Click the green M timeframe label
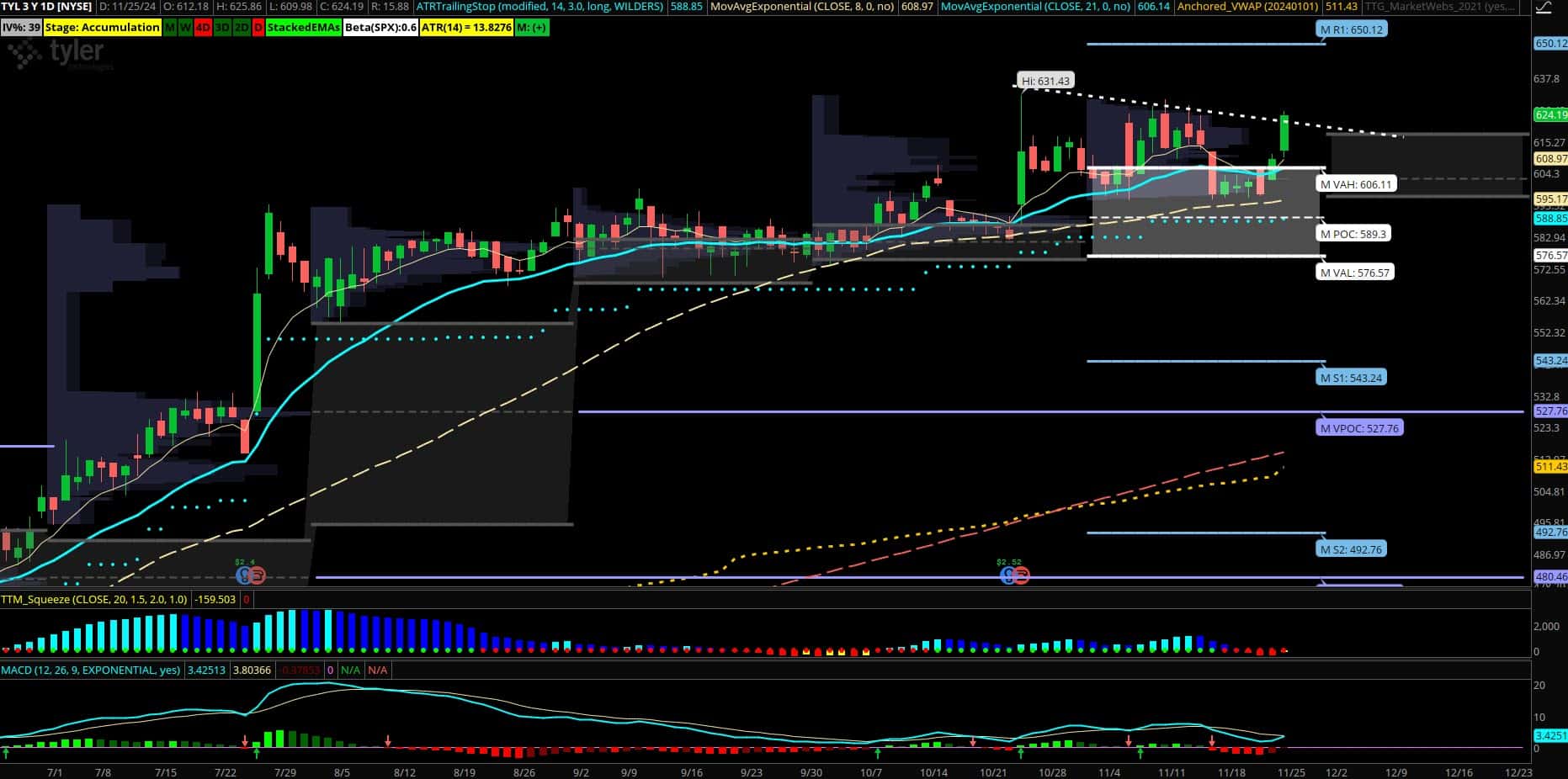This screenshot has width=1568, height=779. (169, 27)
